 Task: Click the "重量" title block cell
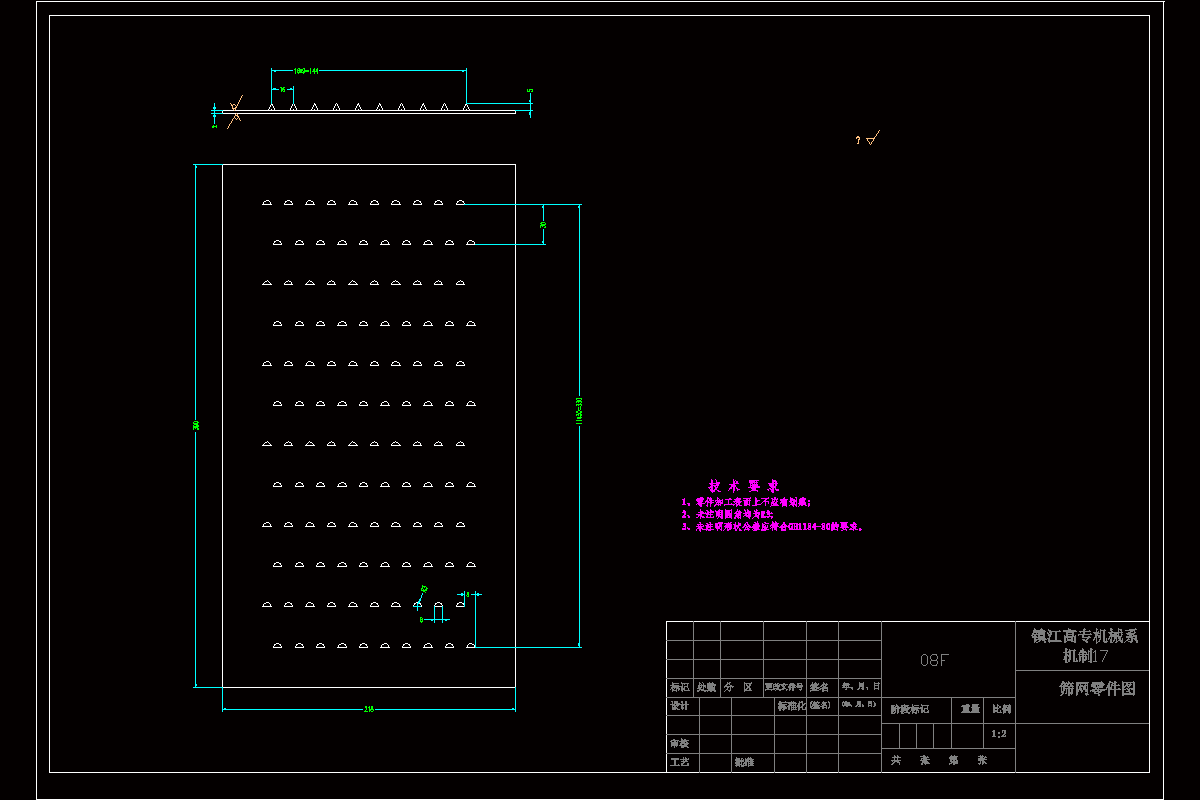point(970,709)
